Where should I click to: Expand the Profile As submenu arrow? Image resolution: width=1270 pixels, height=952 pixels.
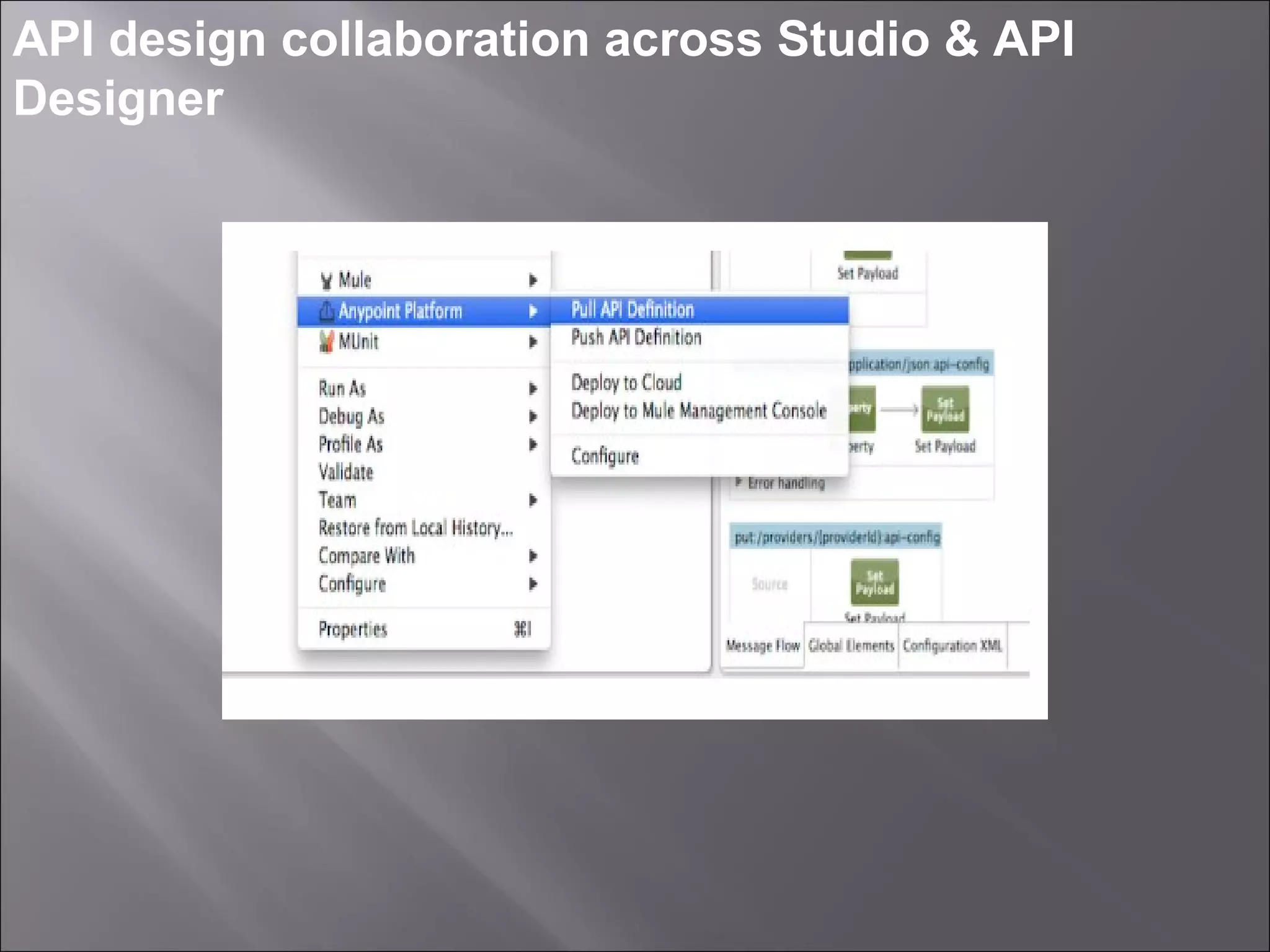533,444
